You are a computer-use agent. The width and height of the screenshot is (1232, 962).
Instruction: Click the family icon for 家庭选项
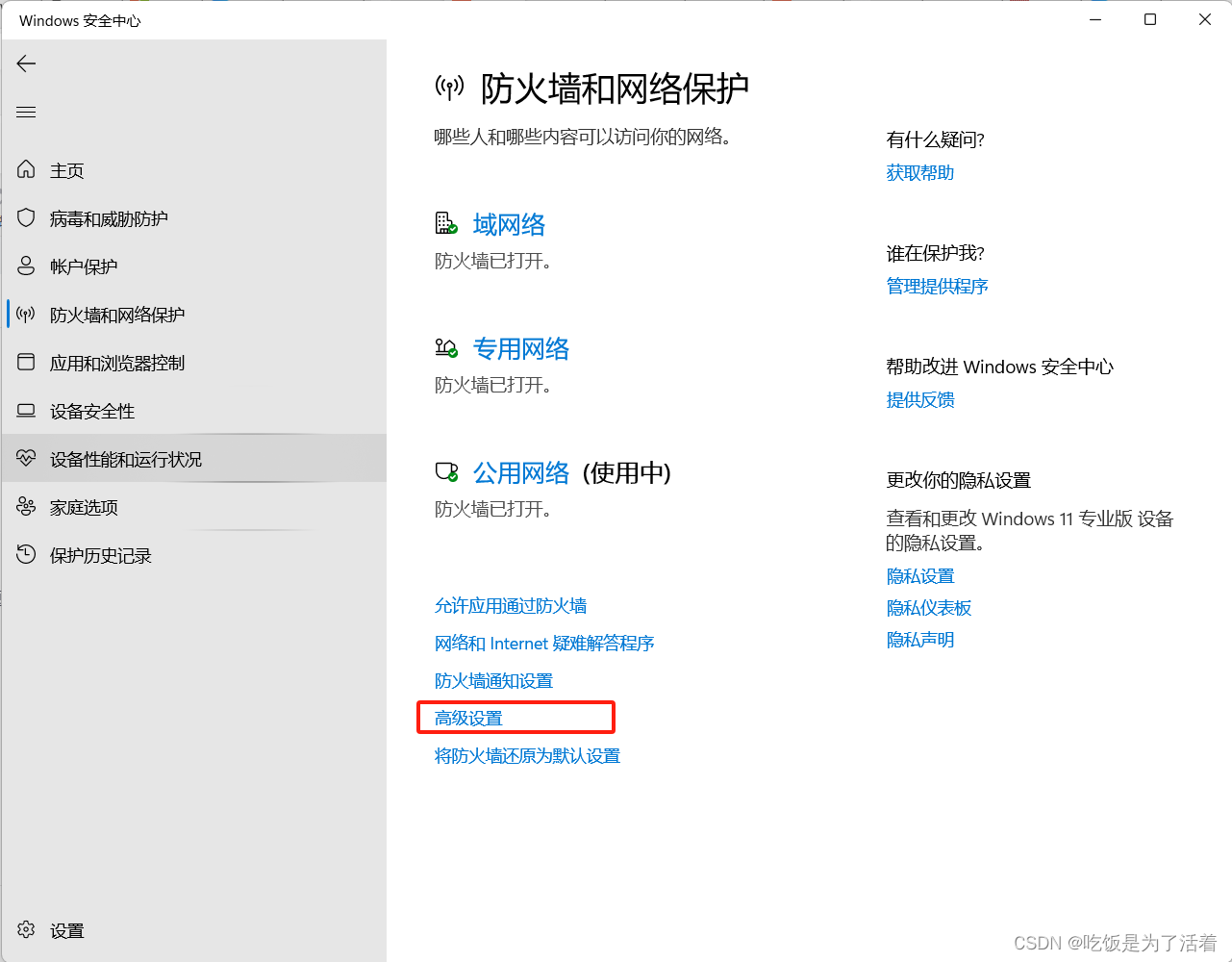(26, 506)
